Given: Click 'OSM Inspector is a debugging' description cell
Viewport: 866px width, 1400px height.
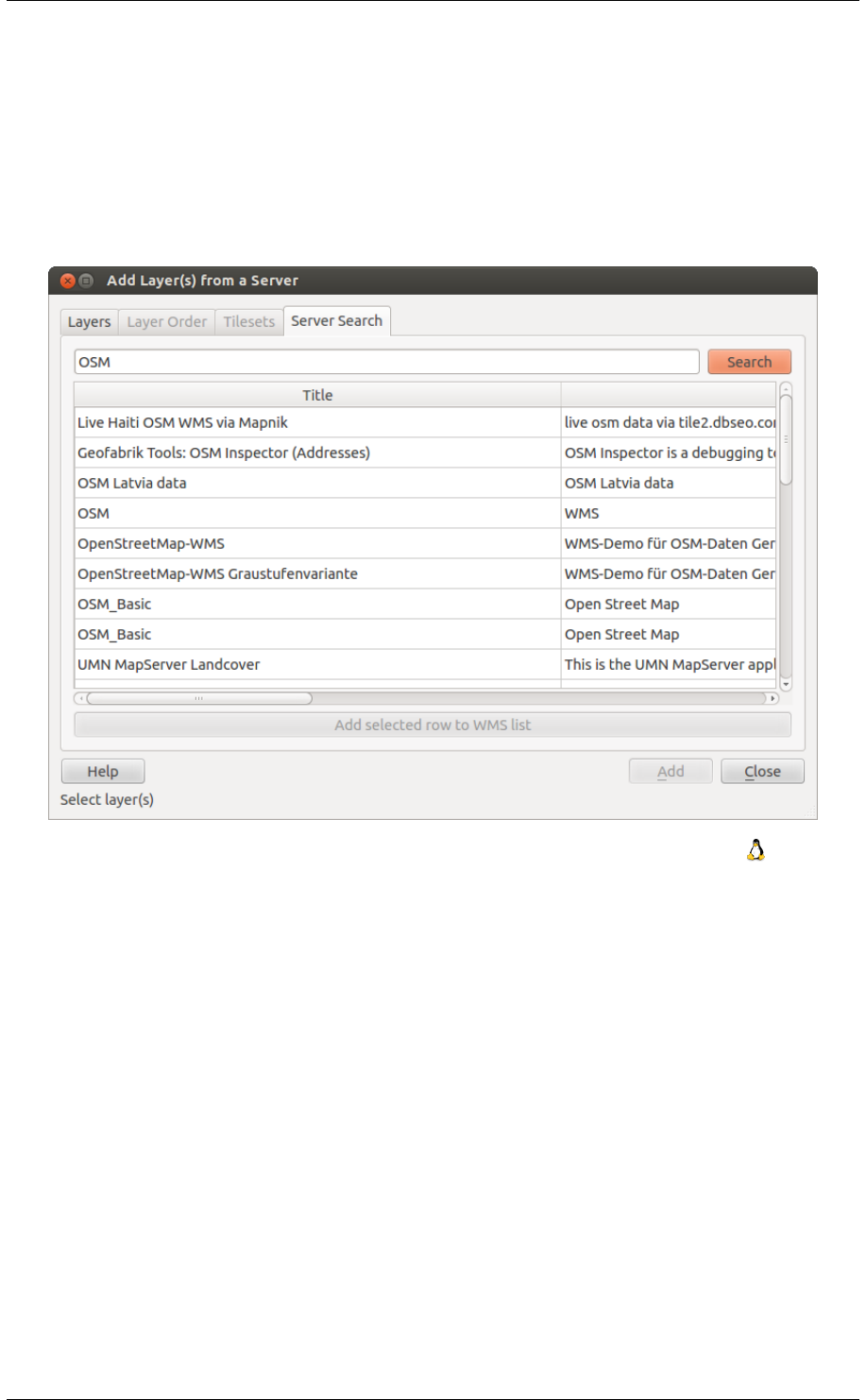Looking at the screenshot, I should [669, 452].
